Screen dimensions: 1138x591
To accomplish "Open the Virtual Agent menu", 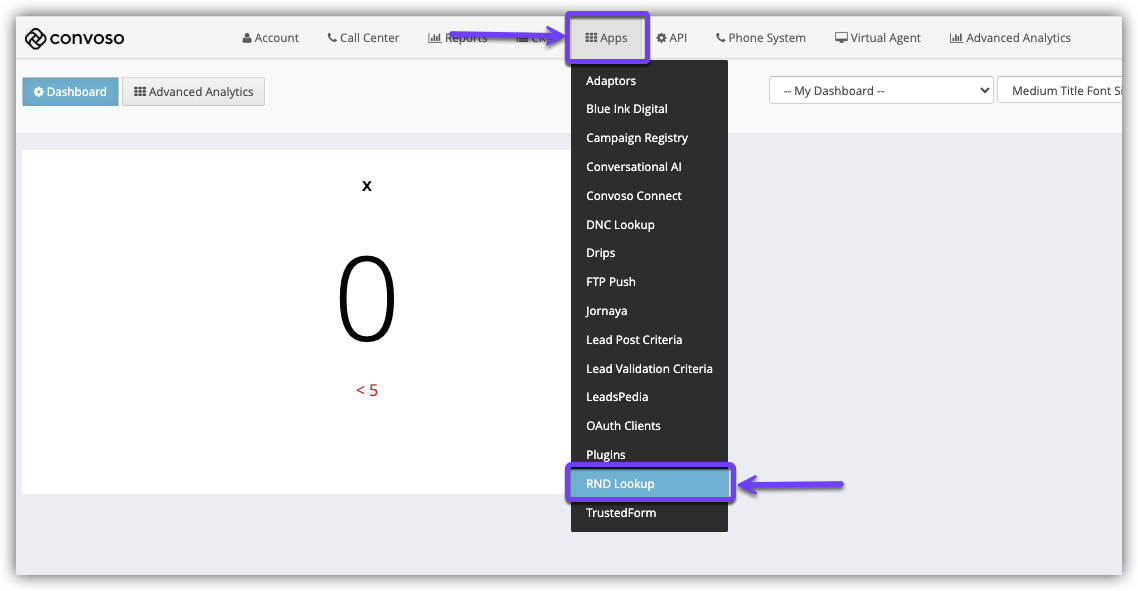I will coord(878,38).
